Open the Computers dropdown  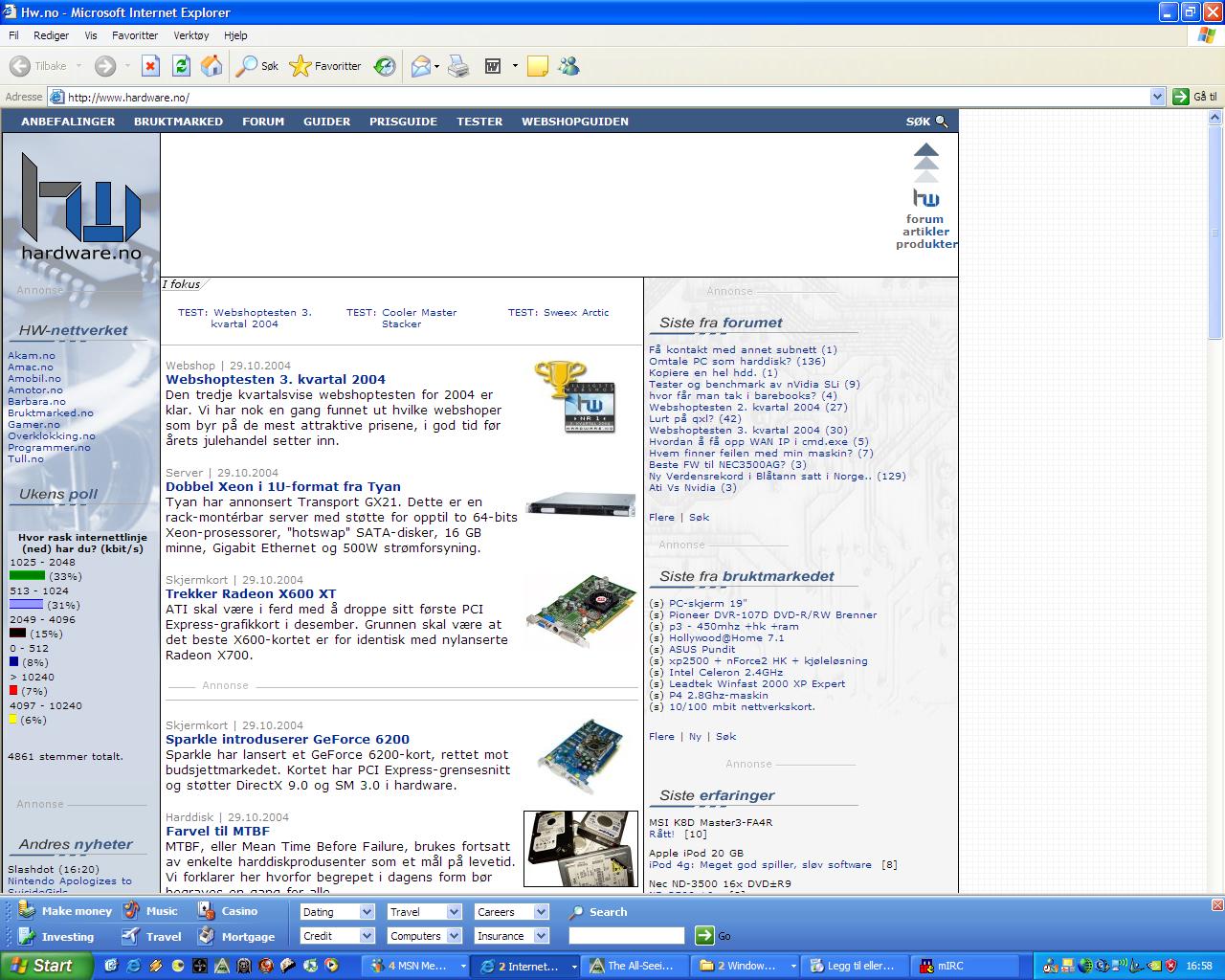click(x=424, y=936)
